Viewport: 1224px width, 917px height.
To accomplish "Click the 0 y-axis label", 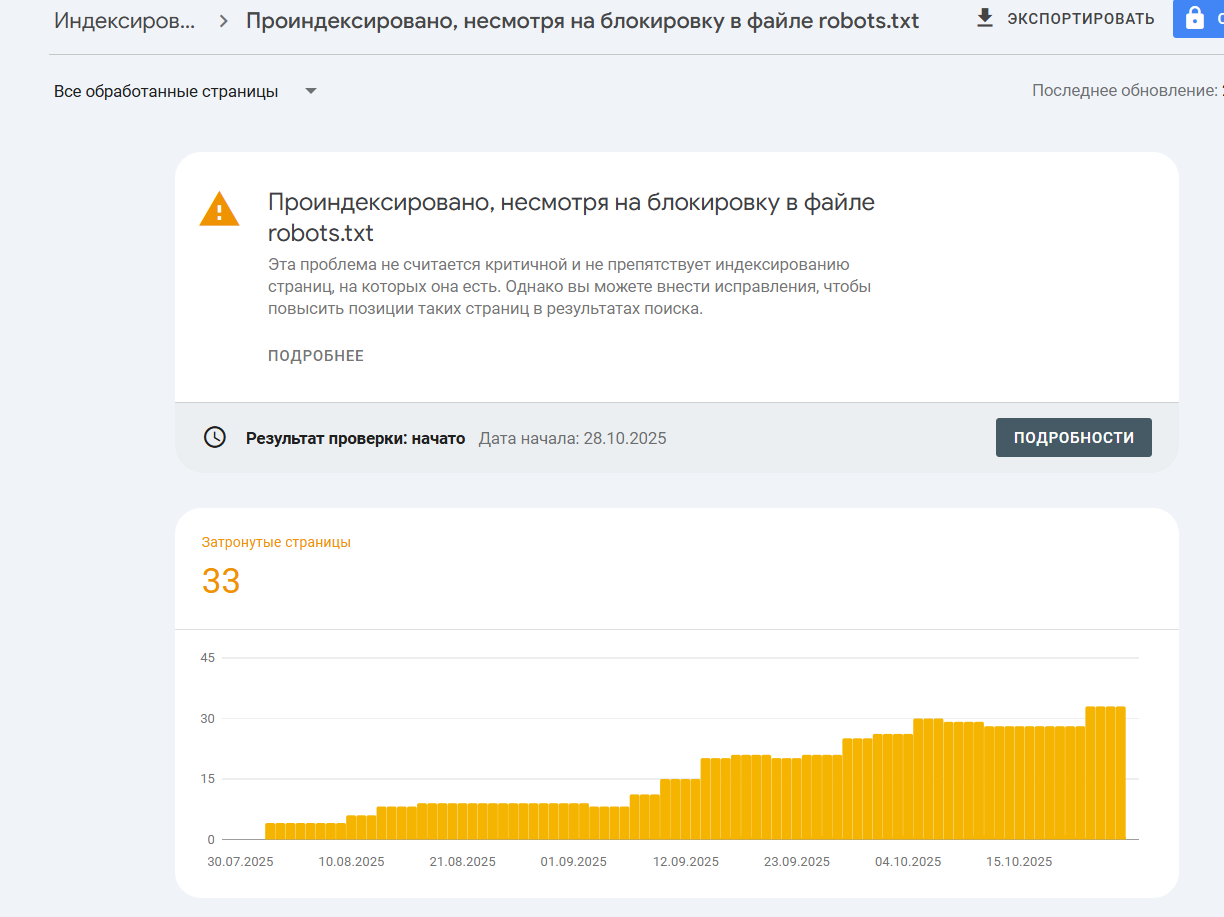I will (x=211, y=840).
